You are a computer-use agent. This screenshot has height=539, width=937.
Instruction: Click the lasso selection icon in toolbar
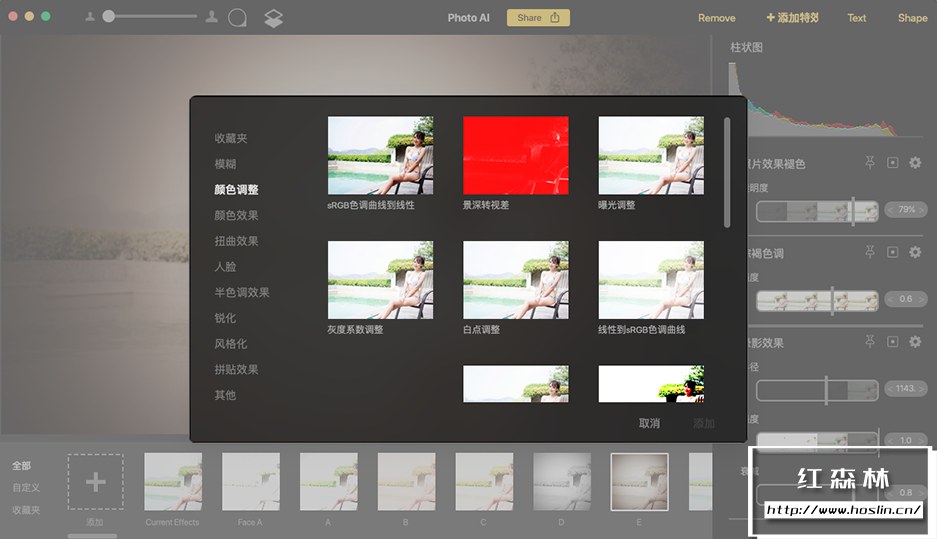pyautogui.click(x=237, y=18)
